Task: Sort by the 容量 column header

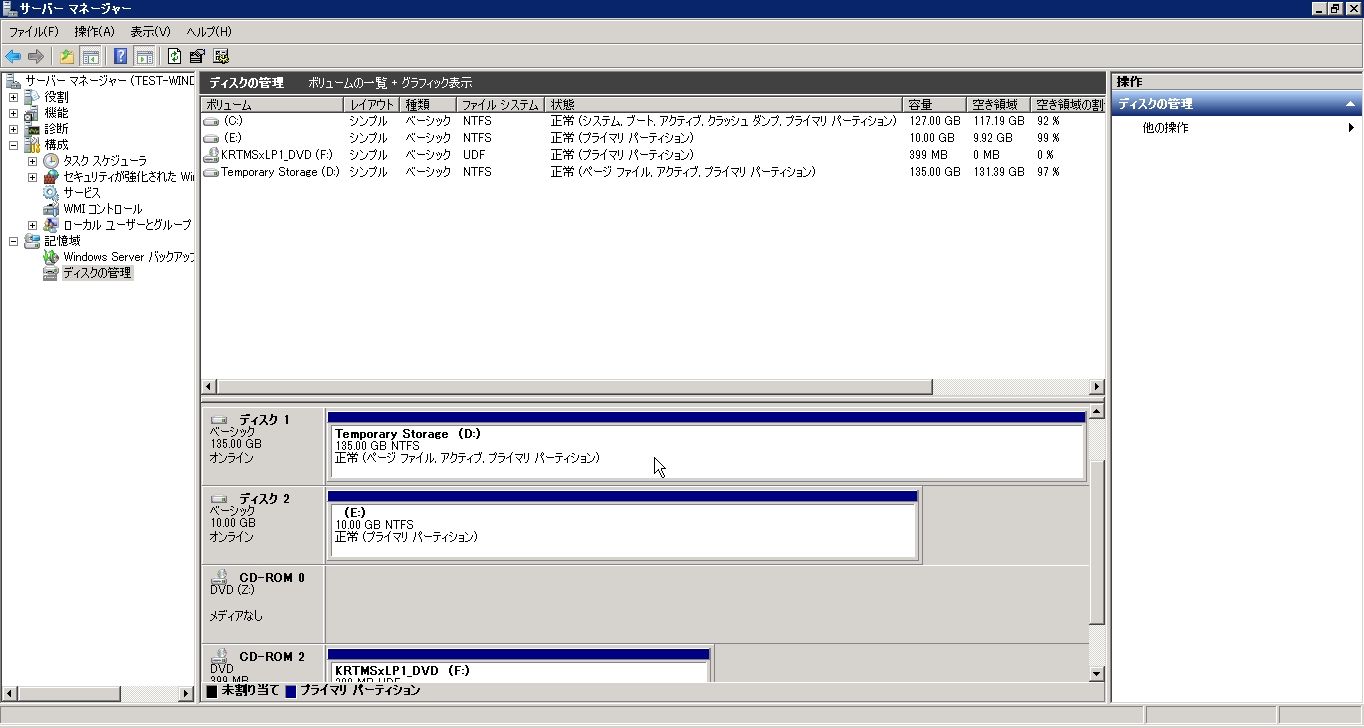Action: coord(935,105)
